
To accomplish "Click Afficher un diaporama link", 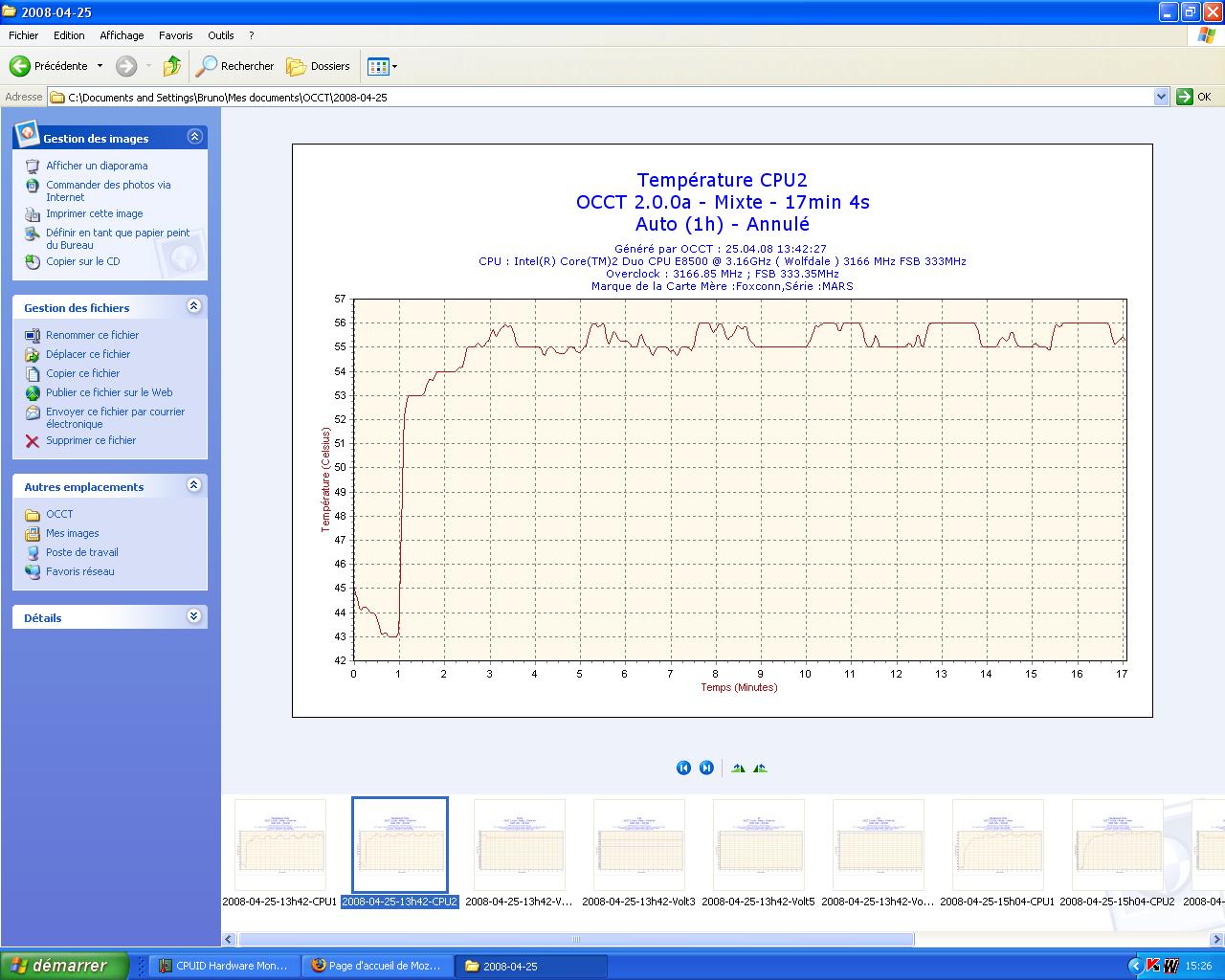I will click(x=97, y=166).
